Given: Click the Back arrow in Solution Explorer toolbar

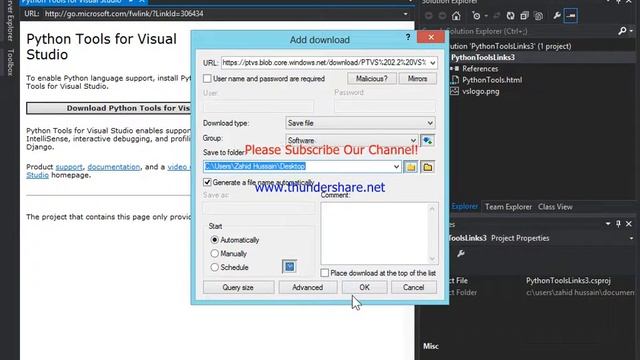Looking at the screenshot, I should coord(429,16).
